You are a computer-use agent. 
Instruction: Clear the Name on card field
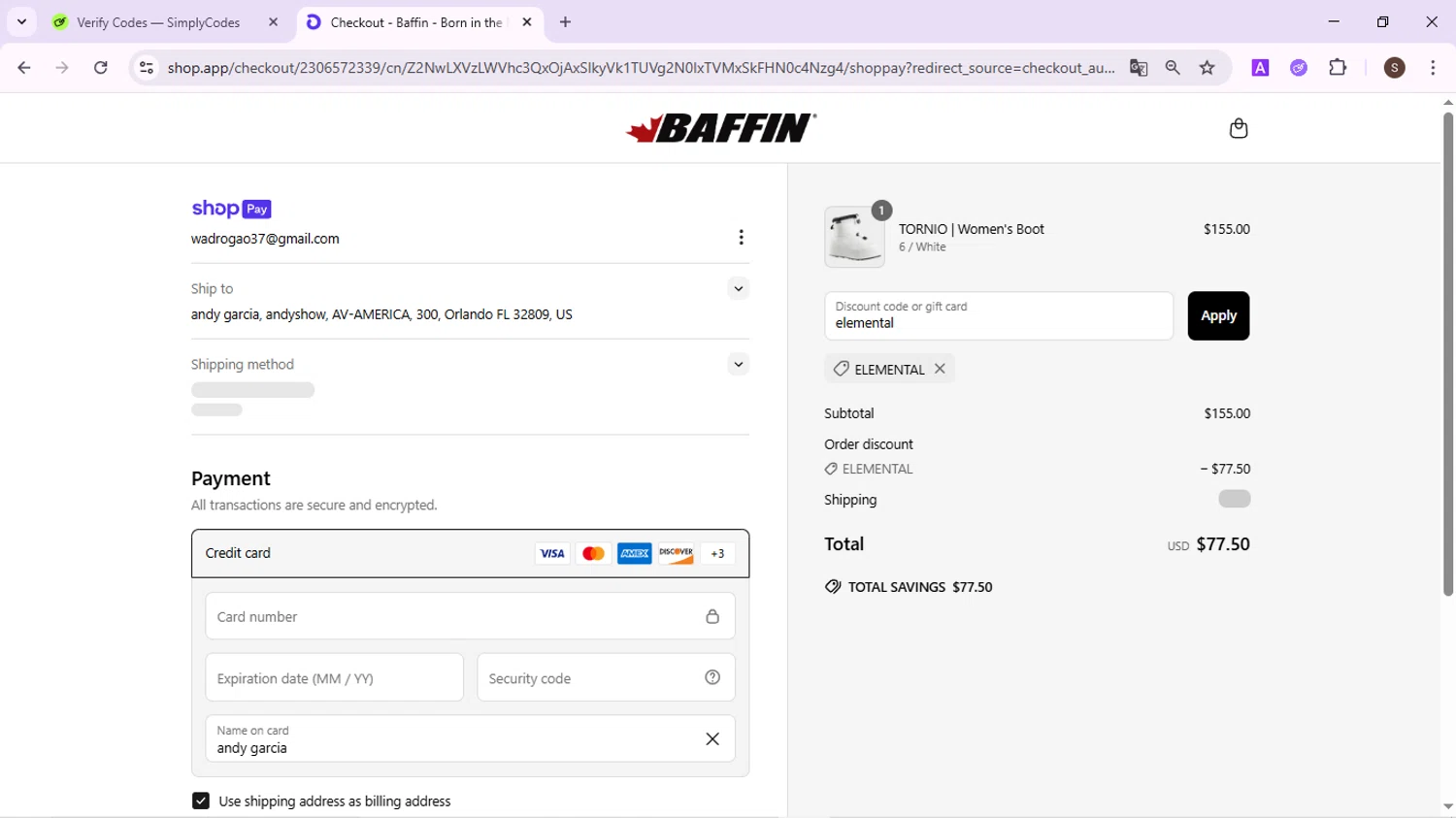click(x=712, y=739)
